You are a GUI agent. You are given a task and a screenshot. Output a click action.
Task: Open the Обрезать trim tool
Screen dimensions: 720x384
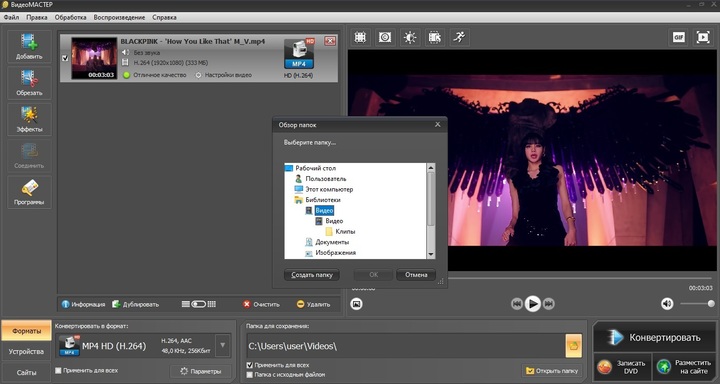pos(29,83)
